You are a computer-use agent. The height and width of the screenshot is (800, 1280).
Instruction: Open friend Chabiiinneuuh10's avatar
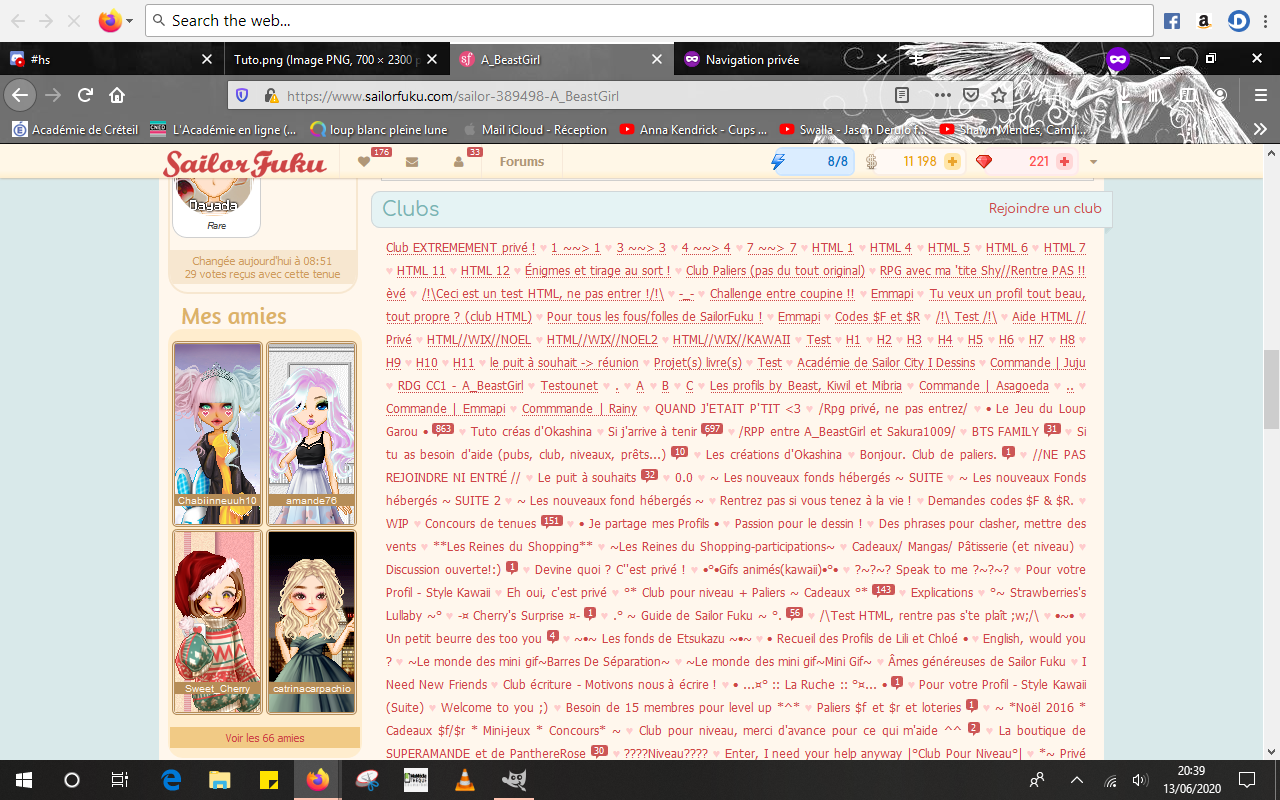pos(217,433)
